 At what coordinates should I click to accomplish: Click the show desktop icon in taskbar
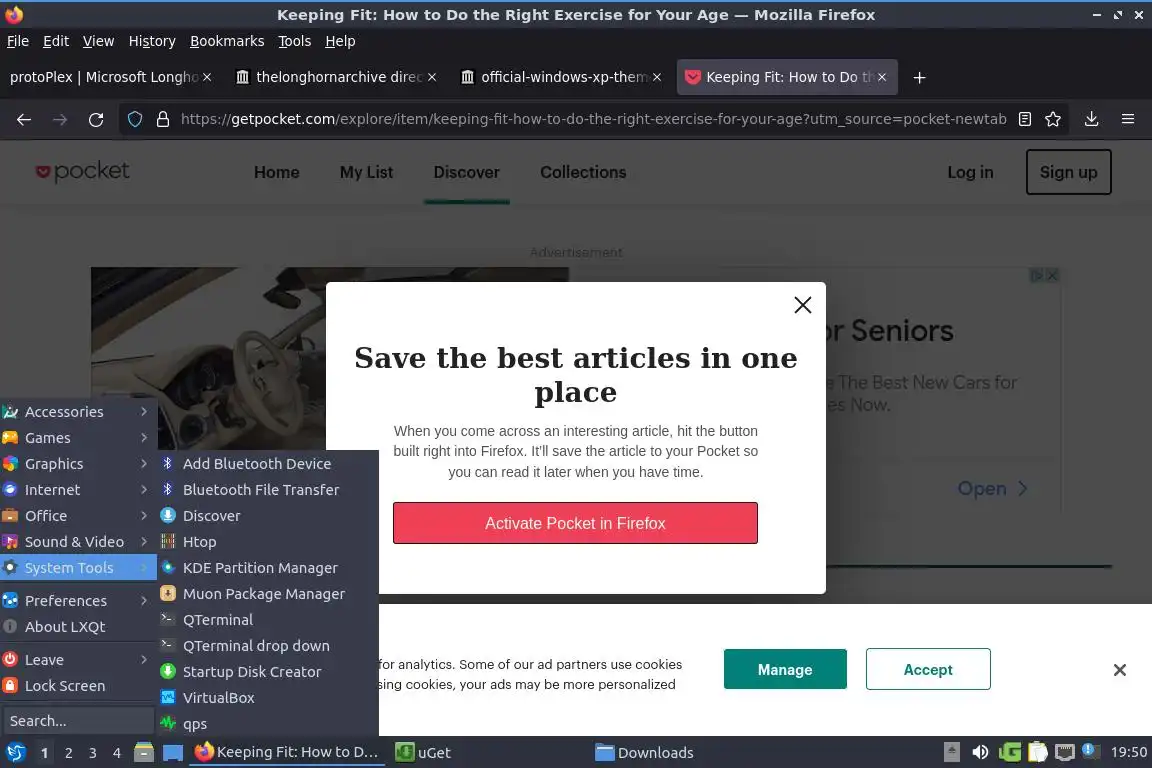coord(173,753)
